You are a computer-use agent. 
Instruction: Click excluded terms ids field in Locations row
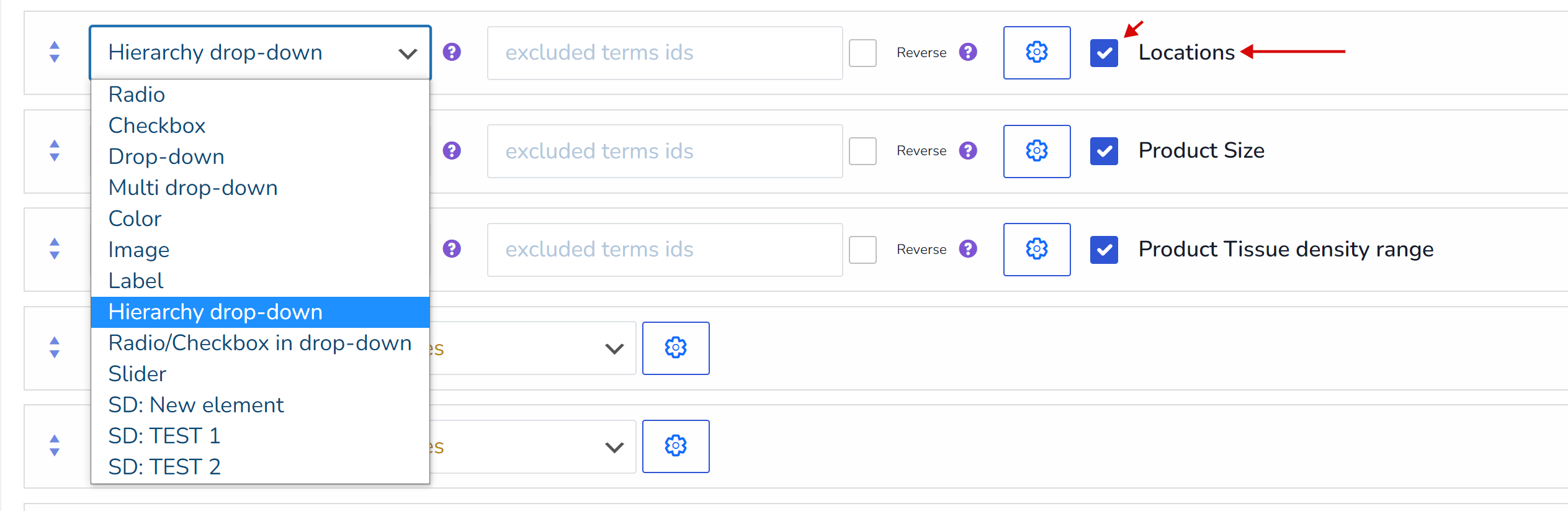[x=665, y=53]
